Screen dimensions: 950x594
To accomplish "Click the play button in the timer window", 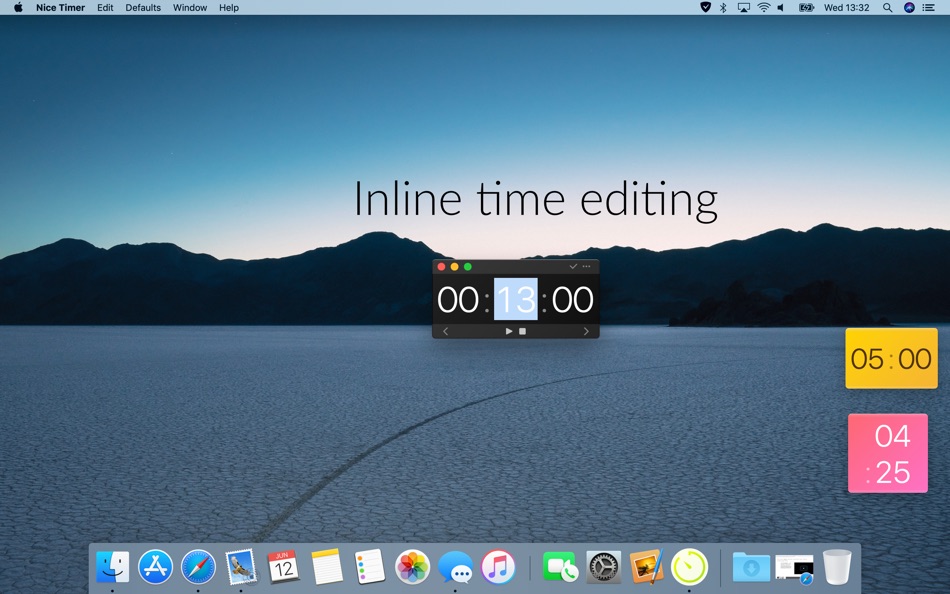I will (509, 332).
